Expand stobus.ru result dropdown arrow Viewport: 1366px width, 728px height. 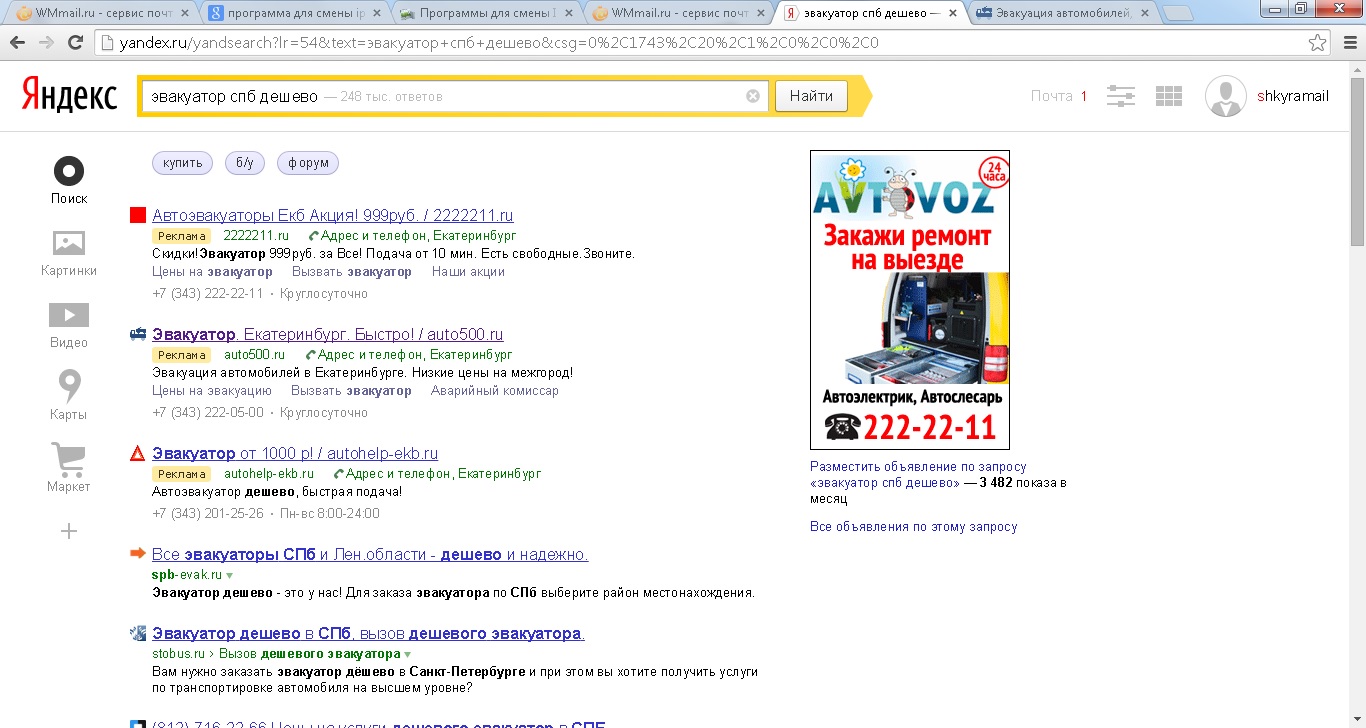(407, 654)
